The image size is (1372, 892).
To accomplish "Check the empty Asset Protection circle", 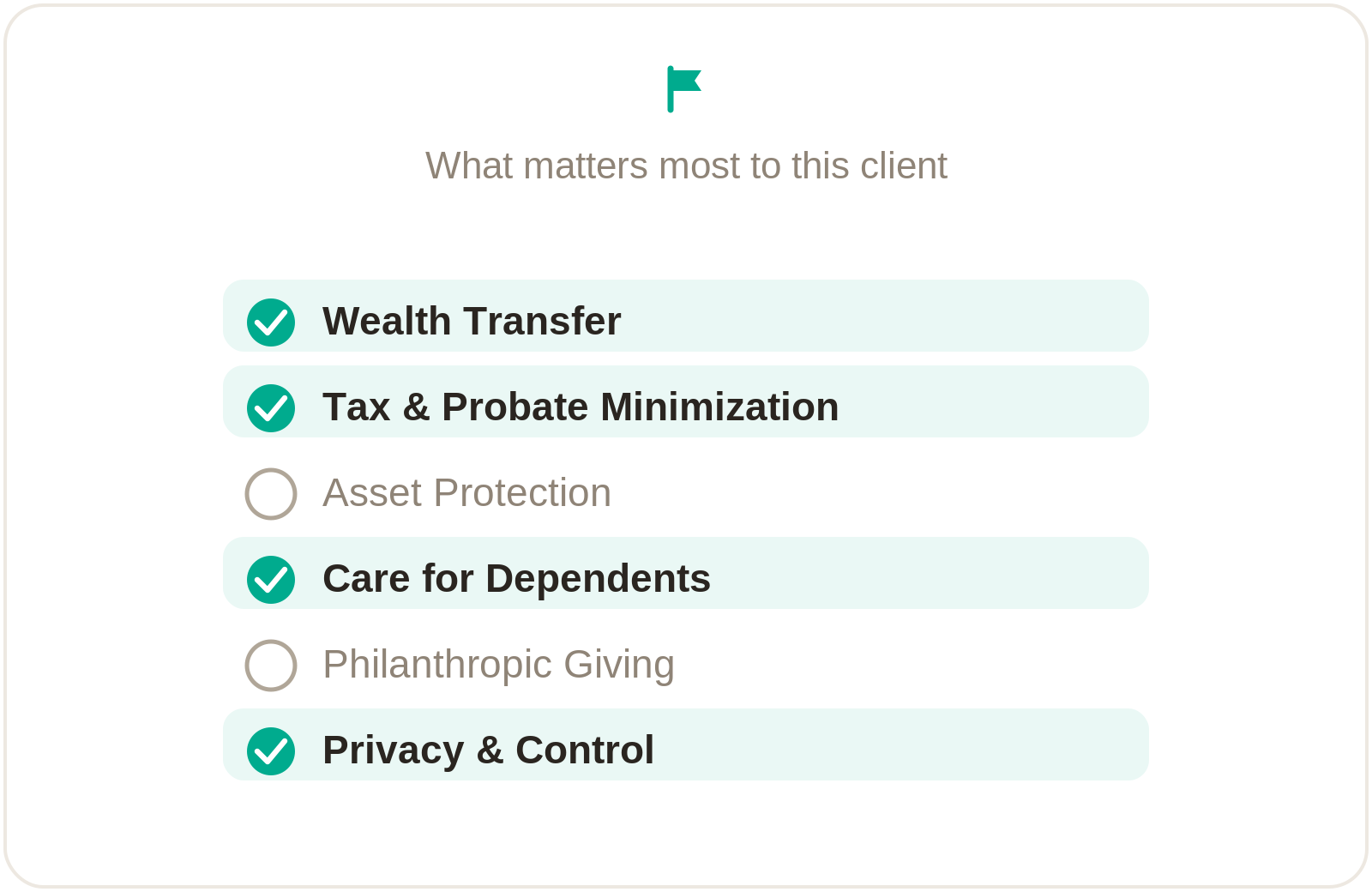I will coord(271,494).
